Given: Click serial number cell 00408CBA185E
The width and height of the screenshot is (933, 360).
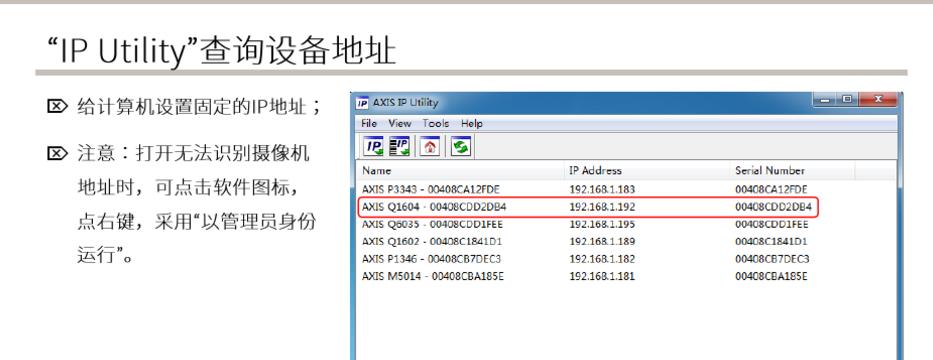Looking at the screenshot, I should tap(771, 276).
